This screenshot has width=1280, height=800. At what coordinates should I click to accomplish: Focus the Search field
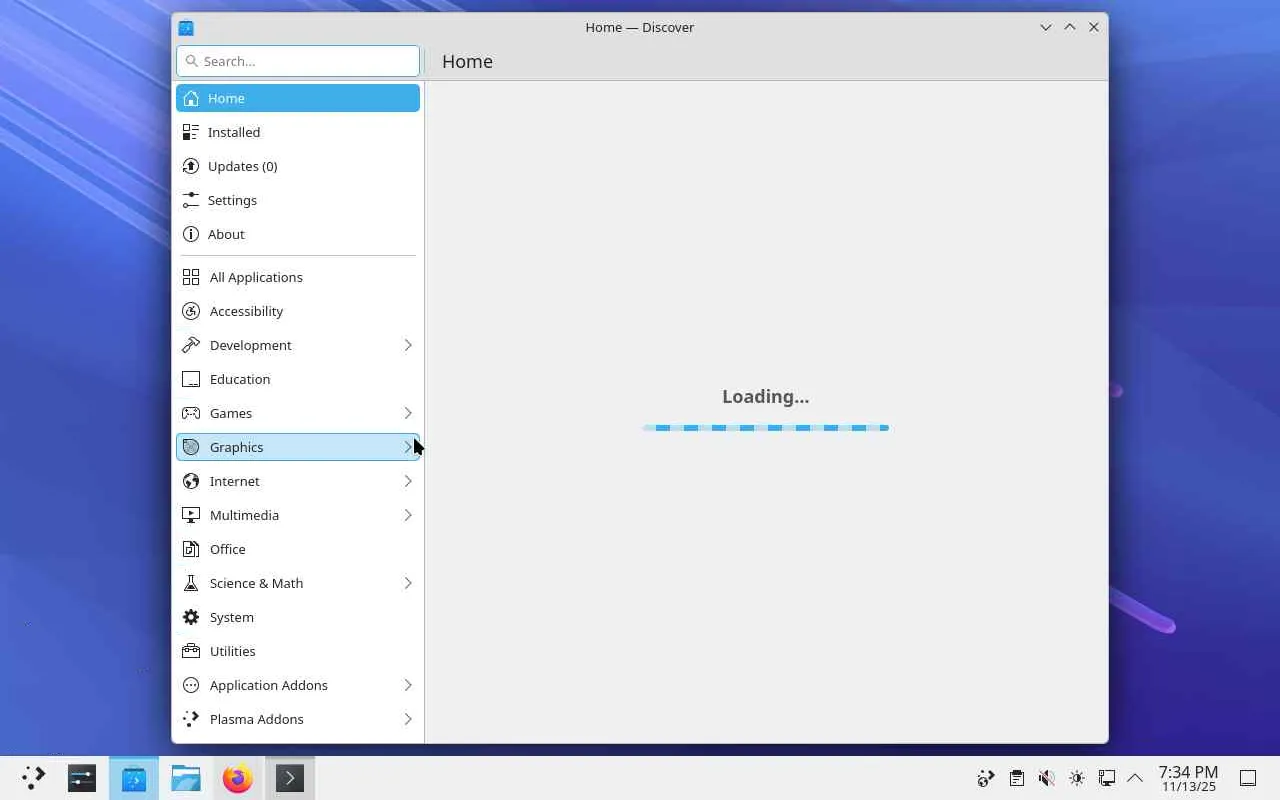coord(298,61)
